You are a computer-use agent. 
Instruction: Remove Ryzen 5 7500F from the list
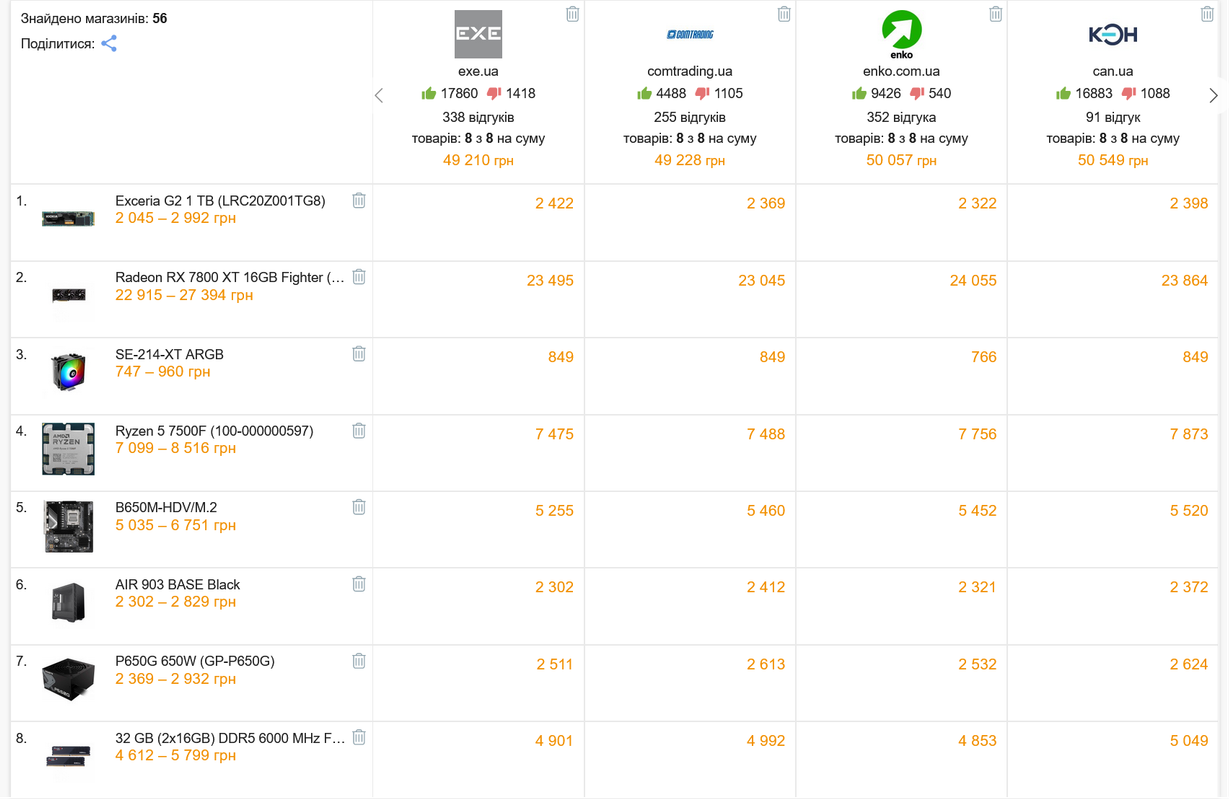(x=359, y=430)
